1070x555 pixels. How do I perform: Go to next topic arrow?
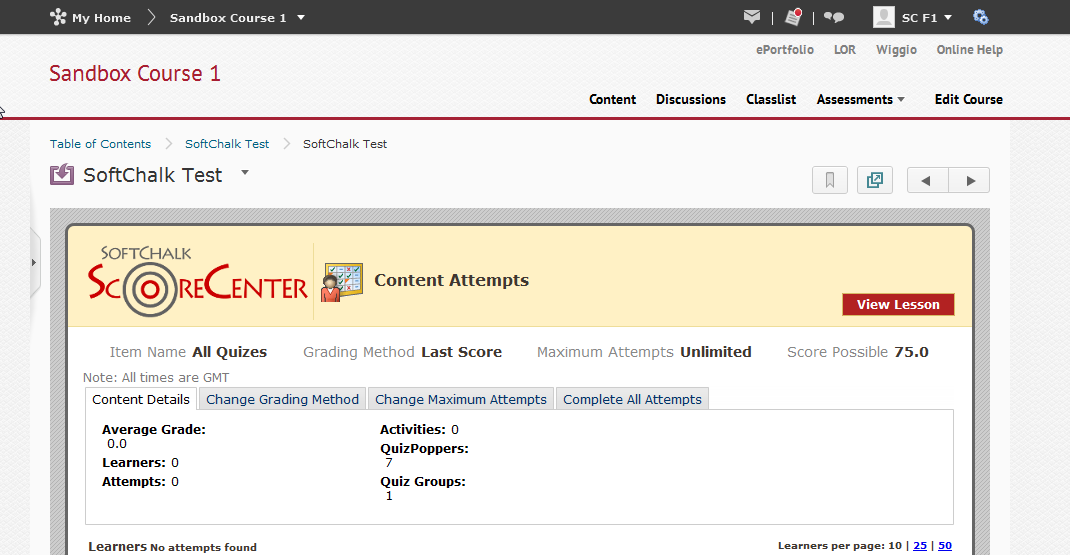[969, 180]
